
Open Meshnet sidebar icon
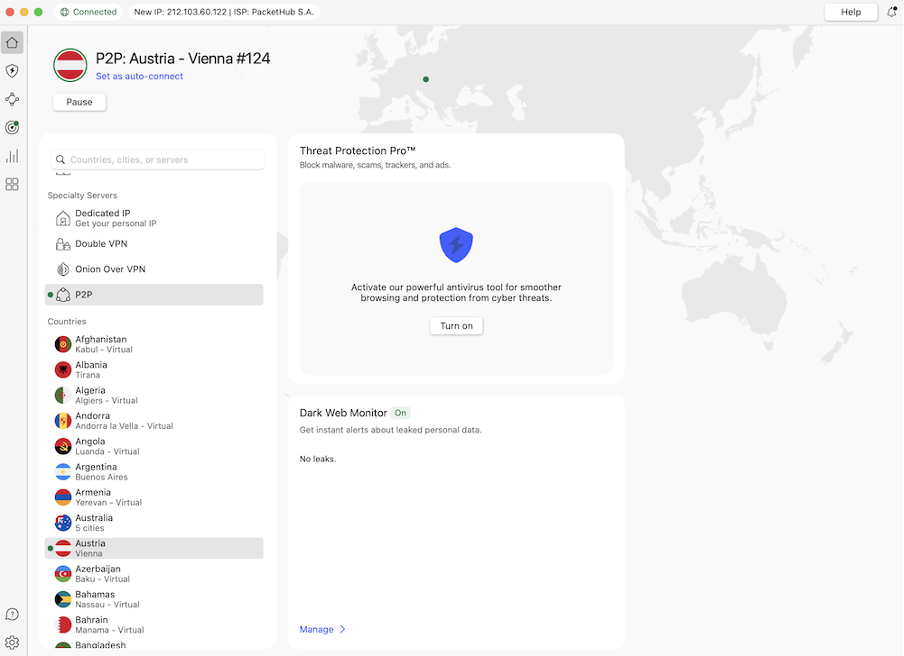(12, 99)
